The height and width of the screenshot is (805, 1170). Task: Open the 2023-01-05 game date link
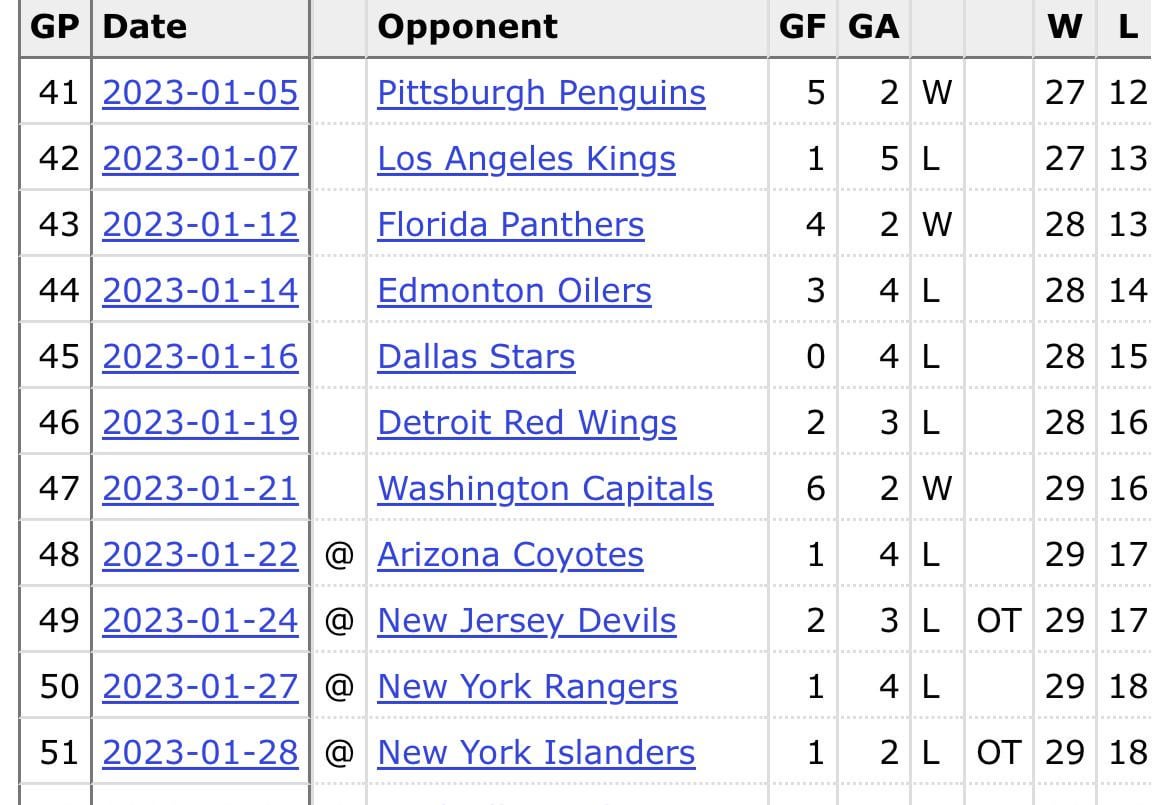pos(200,93)
